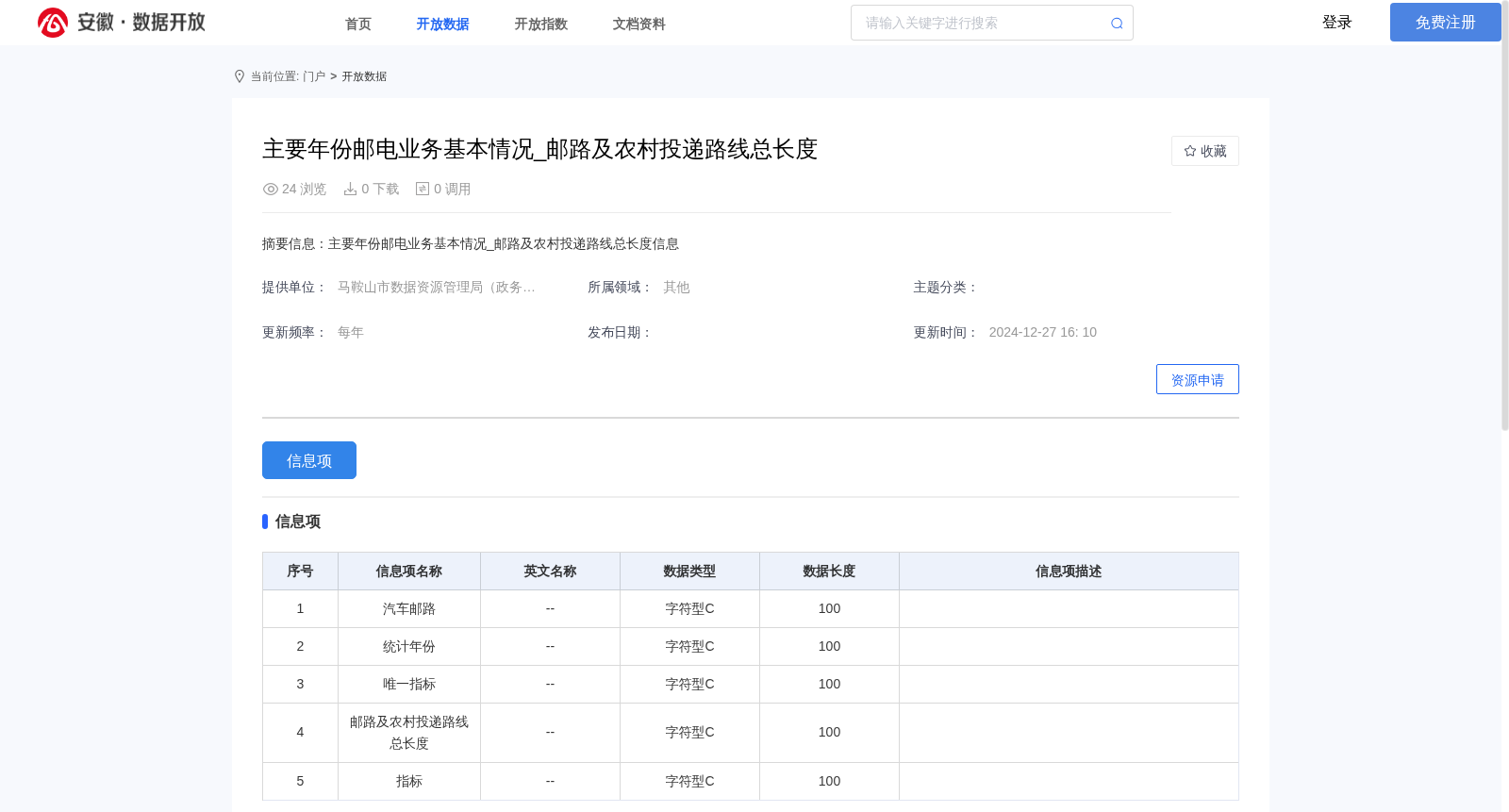Image resolution: width=1509 pixels, height=812 pixels.
Task: Click the 0 下载 download count text
Action: 380,189
